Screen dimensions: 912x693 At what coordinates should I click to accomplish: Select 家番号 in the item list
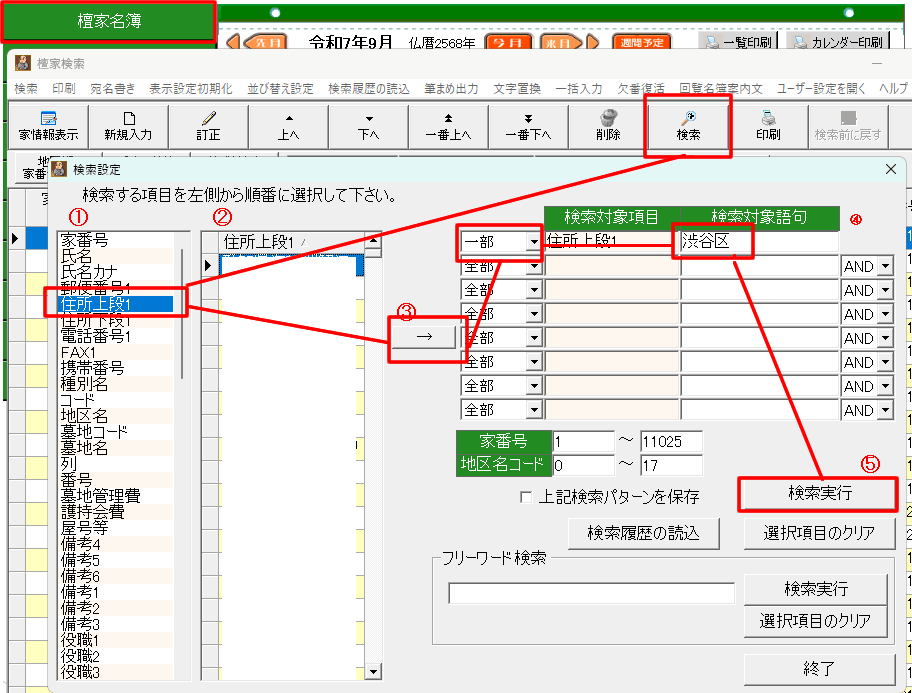(x=116, y=240)
